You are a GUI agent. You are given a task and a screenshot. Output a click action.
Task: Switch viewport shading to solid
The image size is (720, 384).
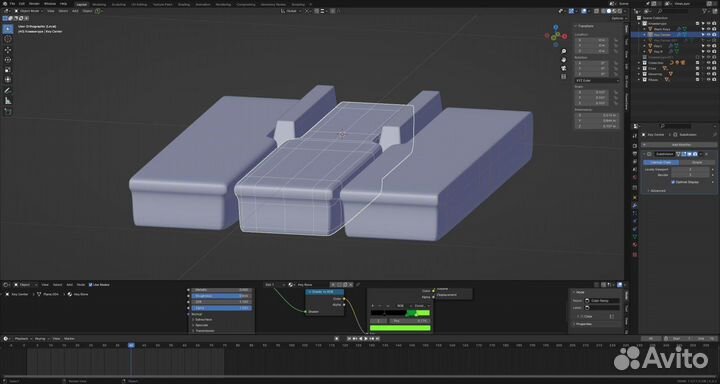(609, 11)
